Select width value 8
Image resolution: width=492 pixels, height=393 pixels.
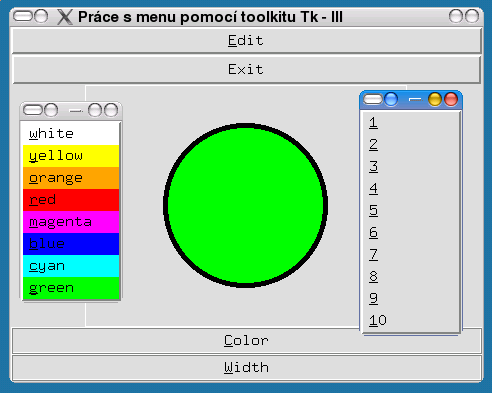click(x=411, y=276)
